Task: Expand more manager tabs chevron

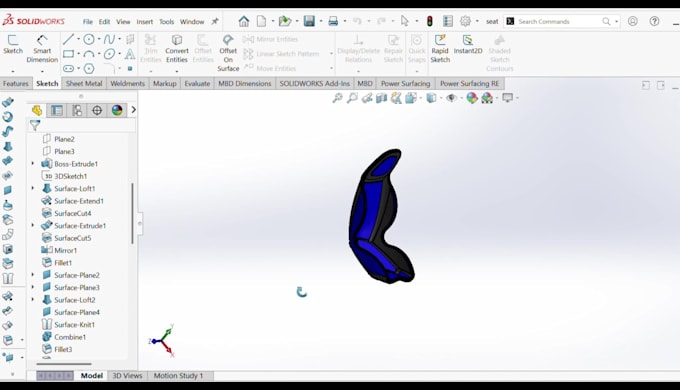Action: click(x=134, y=110)
